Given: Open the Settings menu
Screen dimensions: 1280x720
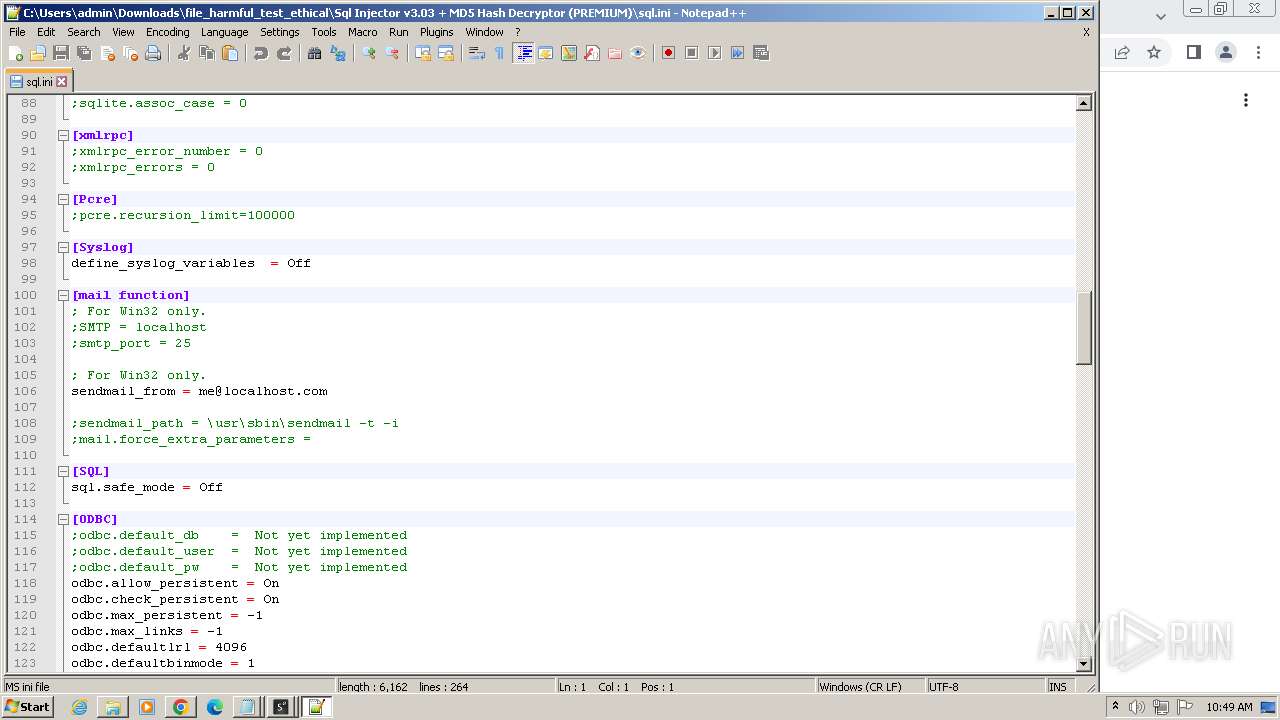Looking at the screenshot, I should (279, 32).
